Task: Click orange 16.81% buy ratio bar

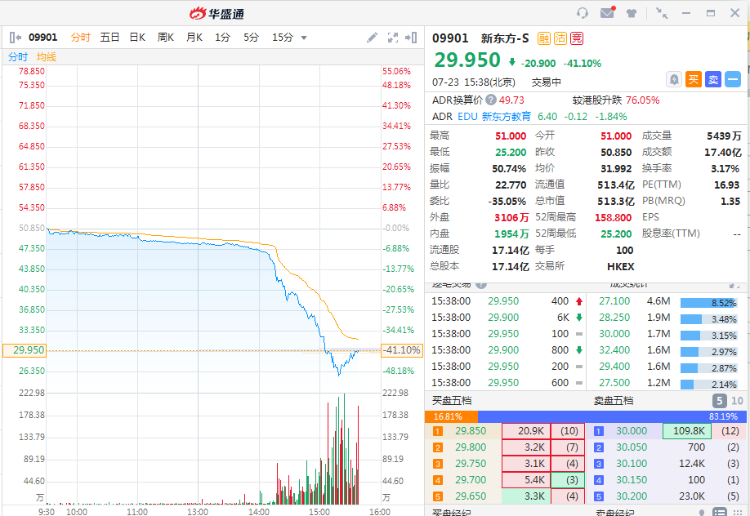Action: coord(451,417)
